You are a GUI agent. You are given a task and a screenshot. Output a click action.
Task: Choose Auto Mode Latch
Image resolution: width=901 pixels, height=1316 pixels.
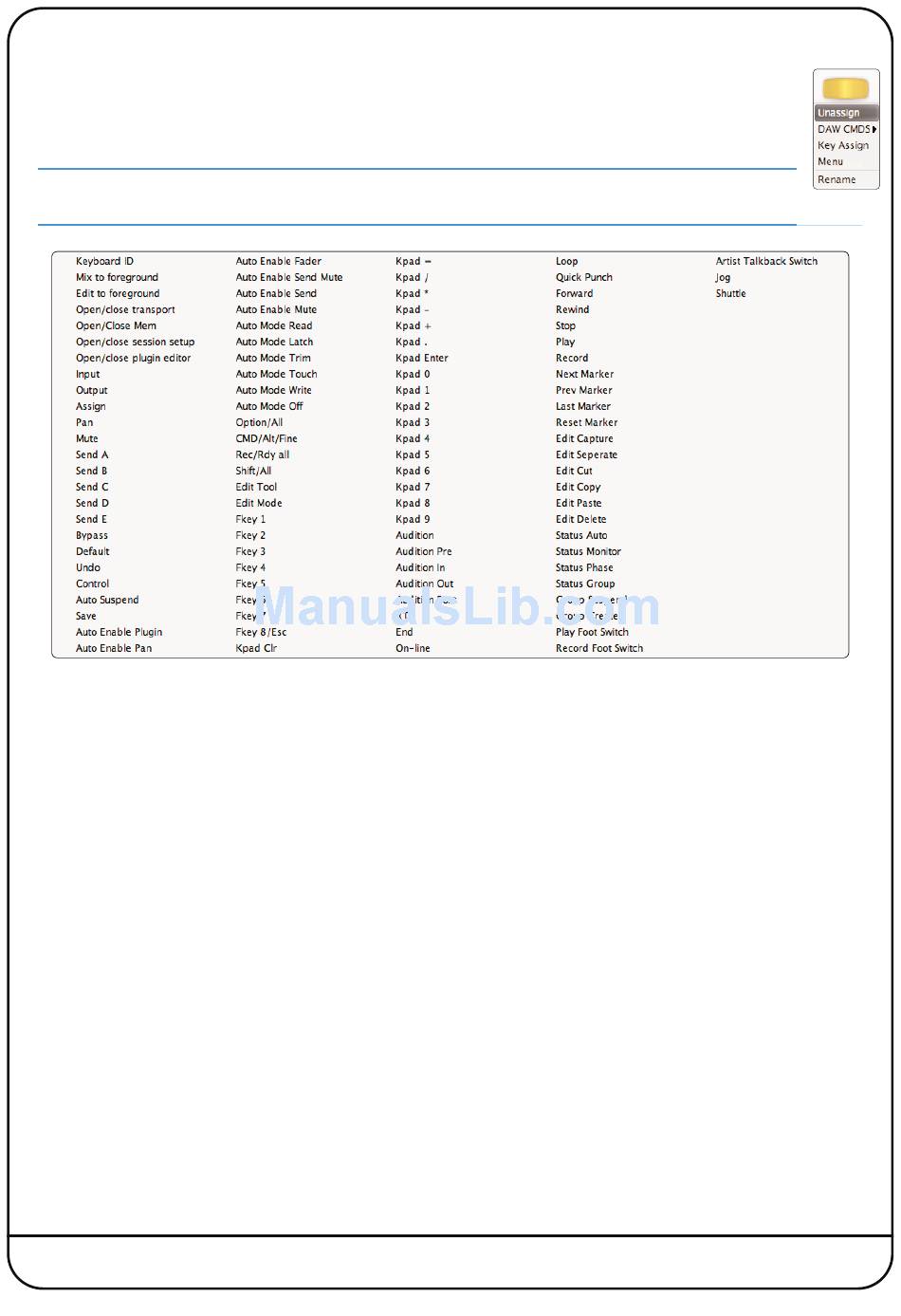click(x=274, y=342)
